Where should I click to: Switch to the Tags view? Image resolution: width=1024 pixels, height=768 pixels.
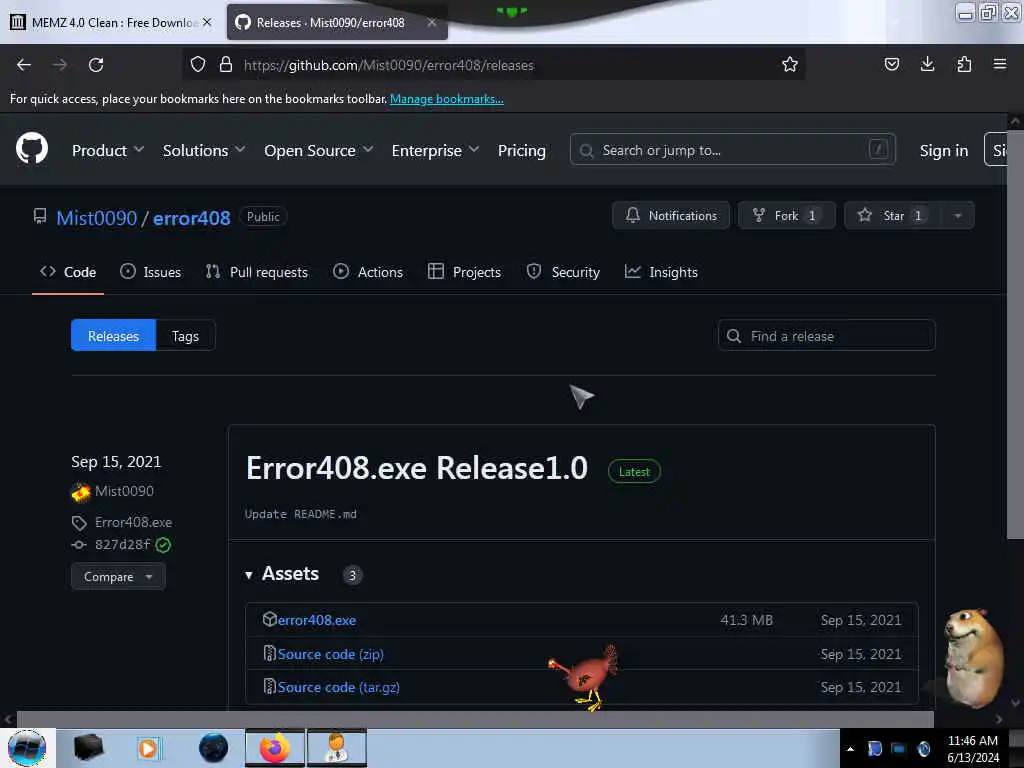185,335
